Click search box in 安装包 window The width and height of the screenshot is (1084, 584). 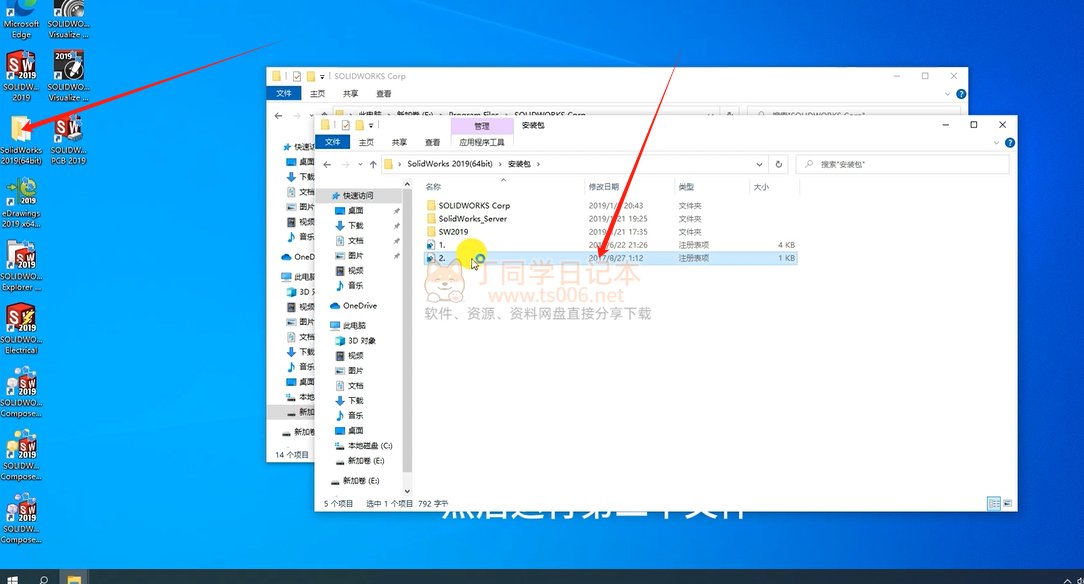(x=903, y=164)
